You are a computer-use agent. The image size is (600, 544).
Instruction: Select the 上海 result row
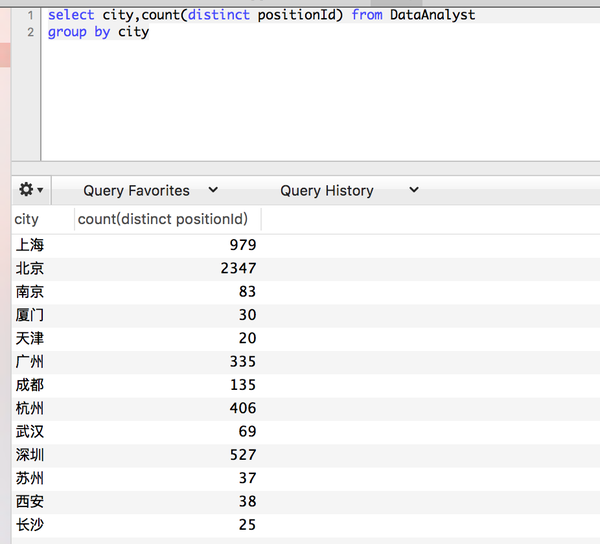pos(306,245)
